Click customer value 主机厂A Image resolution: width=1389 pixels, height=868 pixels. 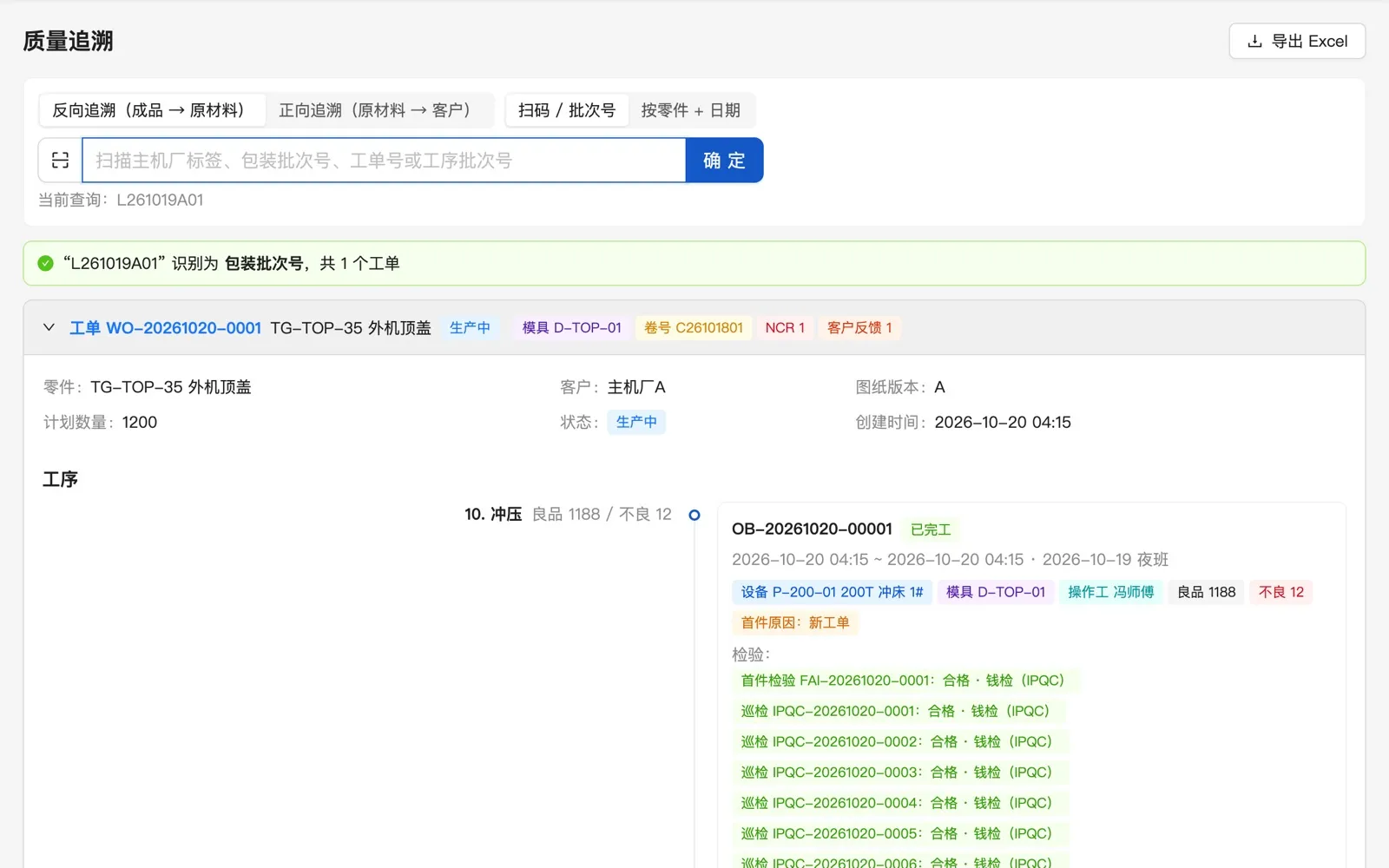click(x=636, y=387)
